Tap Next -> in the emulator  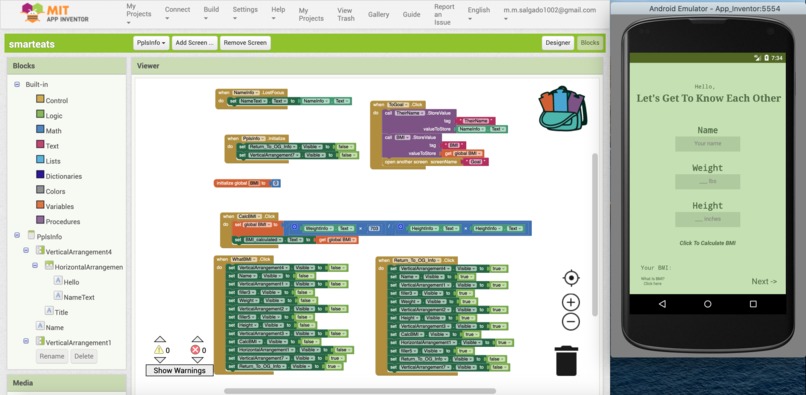[764, 281]
